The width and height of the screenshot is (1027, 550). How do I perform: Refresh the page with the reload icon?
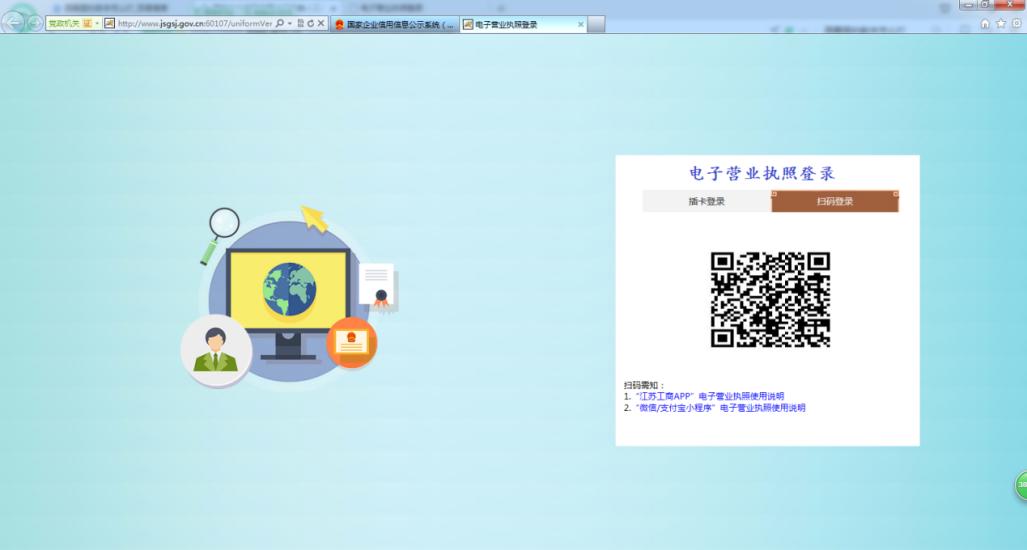310,24
